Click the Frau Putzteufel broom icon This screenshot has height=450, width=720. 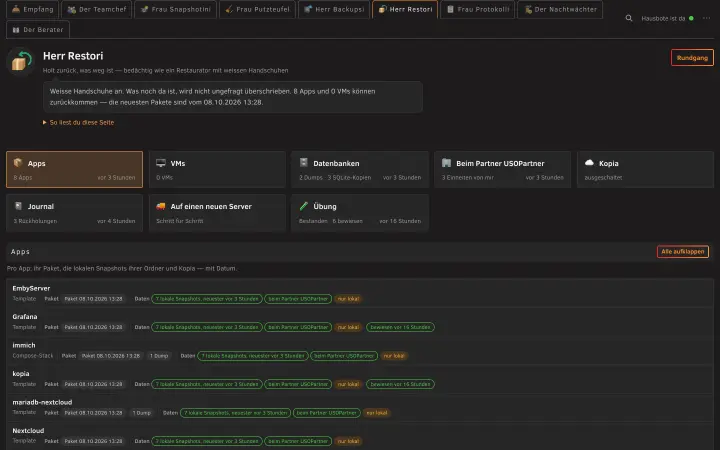(229, 9)
